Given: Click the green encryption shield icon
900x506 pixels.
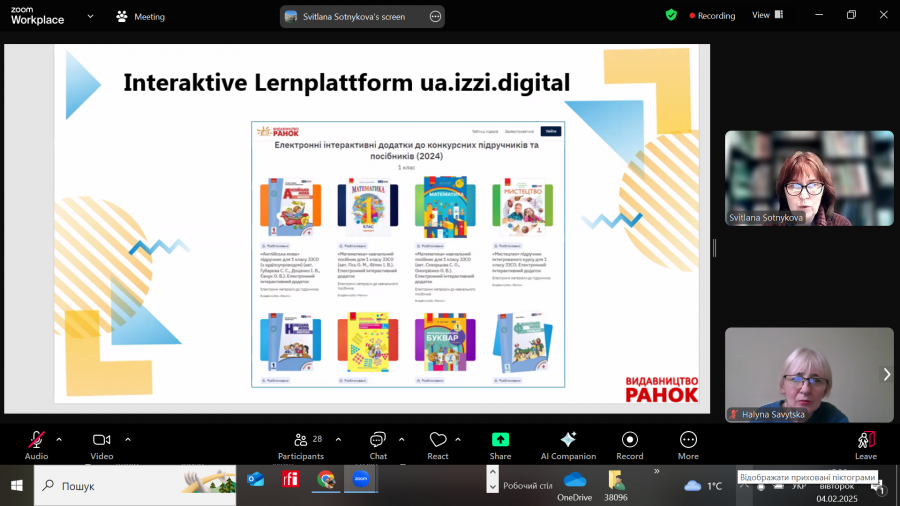Looking at the screenshot, I should pyautogui.click(x=671, y=15).
